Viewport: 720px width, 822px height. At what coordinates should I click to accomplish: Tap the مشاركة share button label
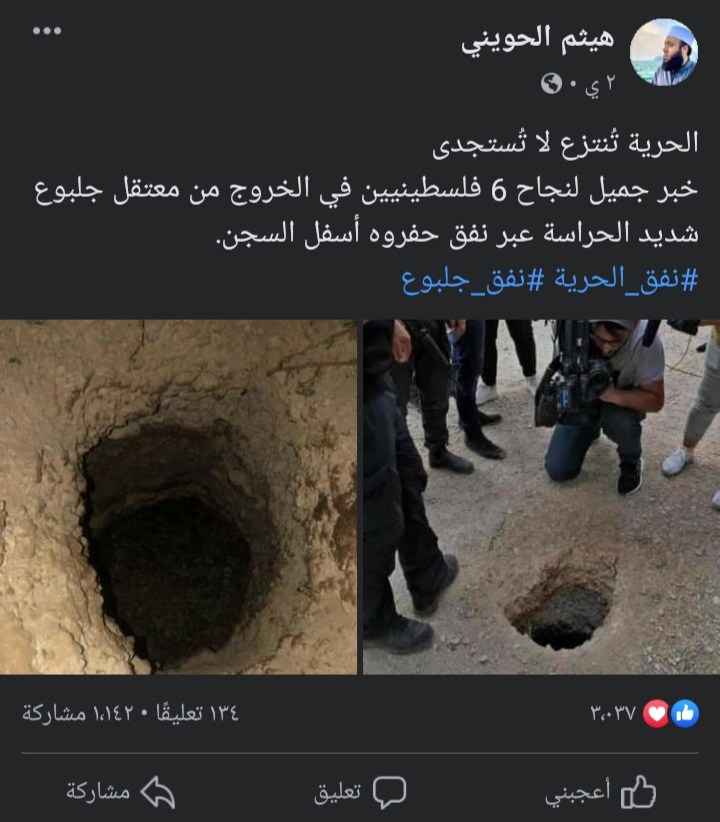tap(98, 792)
